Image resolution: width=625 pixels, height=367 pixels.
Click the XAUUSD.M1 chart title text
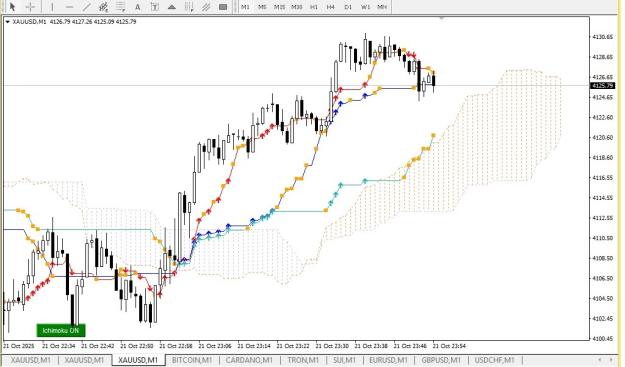tap(29, 22)
